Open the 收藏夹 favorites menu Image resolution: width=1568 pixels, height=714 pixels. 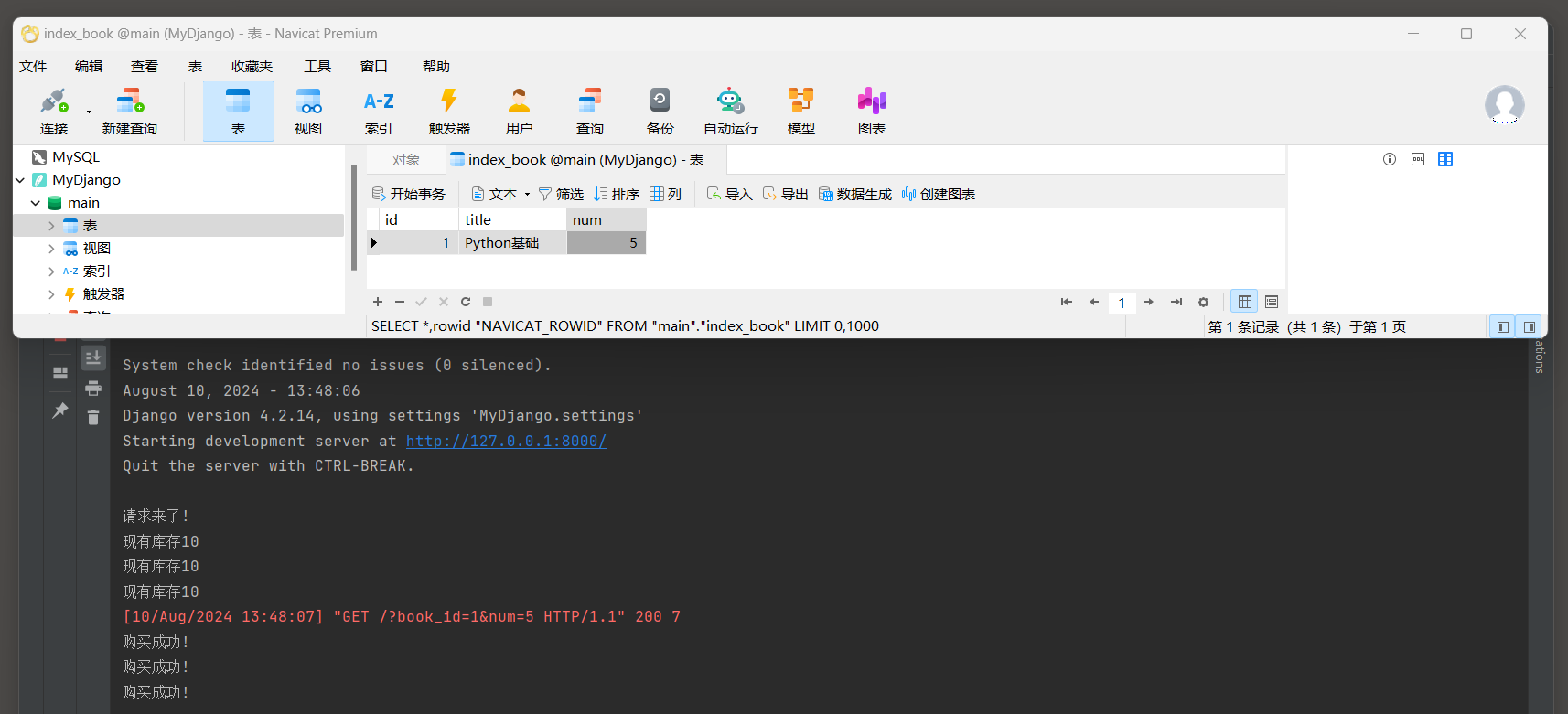[252, 66]
